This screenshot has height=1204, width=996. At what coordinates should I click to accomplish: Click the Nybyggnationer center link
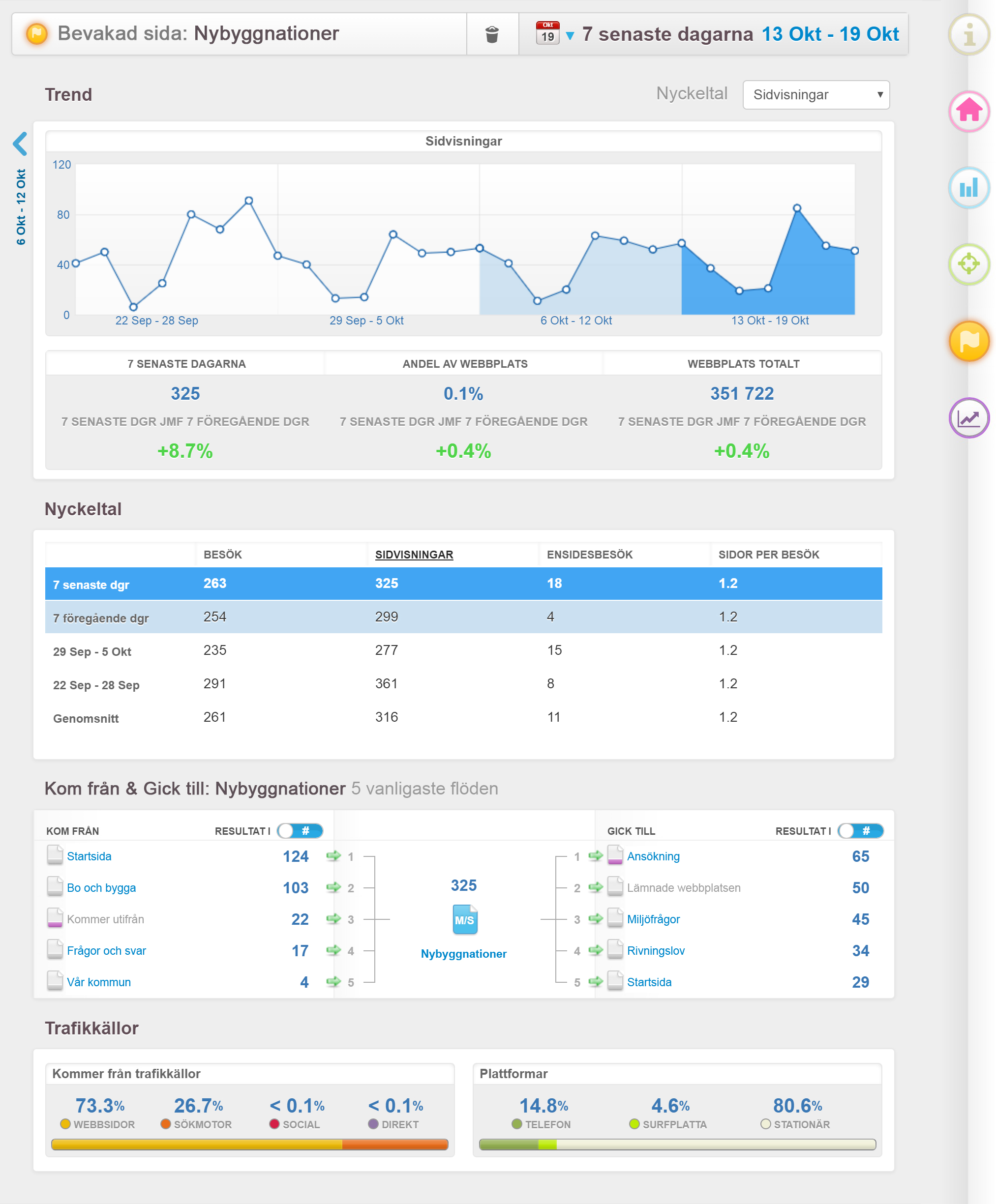click(464, 953)
